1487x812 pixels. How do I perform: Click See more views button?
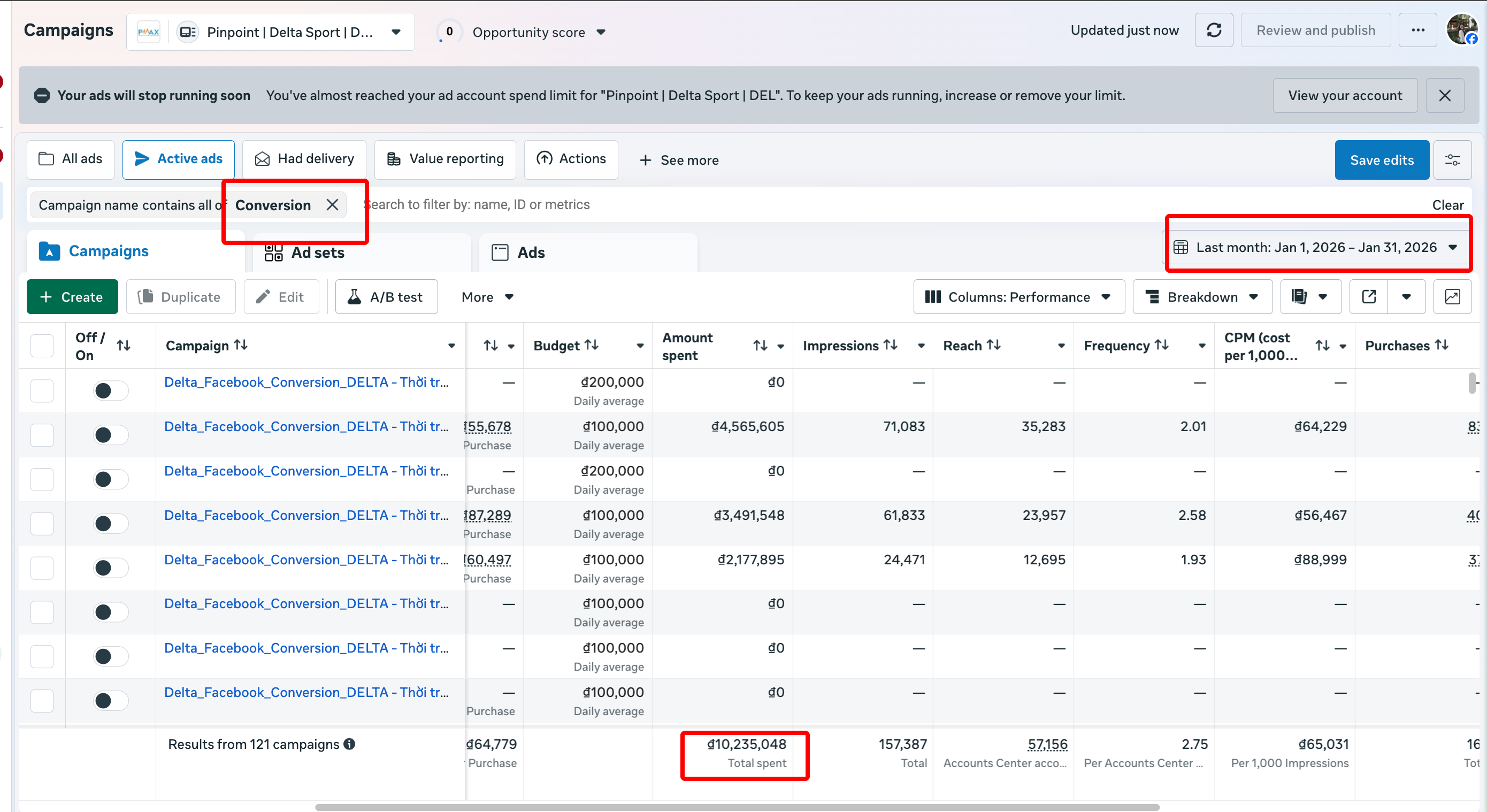tap(679, 160)
